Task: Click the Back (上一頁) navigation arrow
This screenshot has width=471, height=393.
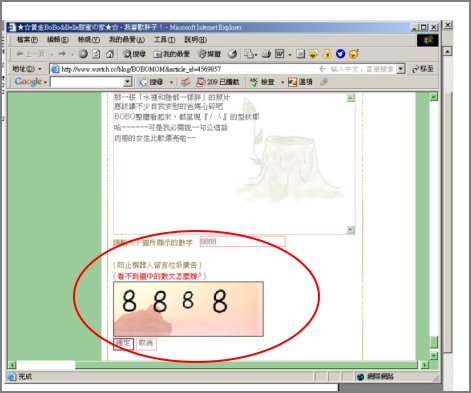Action: tap(29, 54)
